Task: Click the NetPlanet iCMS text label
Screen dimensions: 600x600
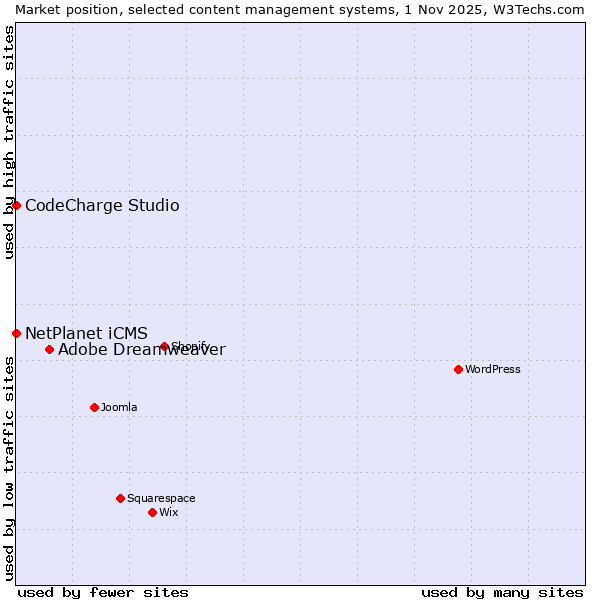Action: point(86,333)
